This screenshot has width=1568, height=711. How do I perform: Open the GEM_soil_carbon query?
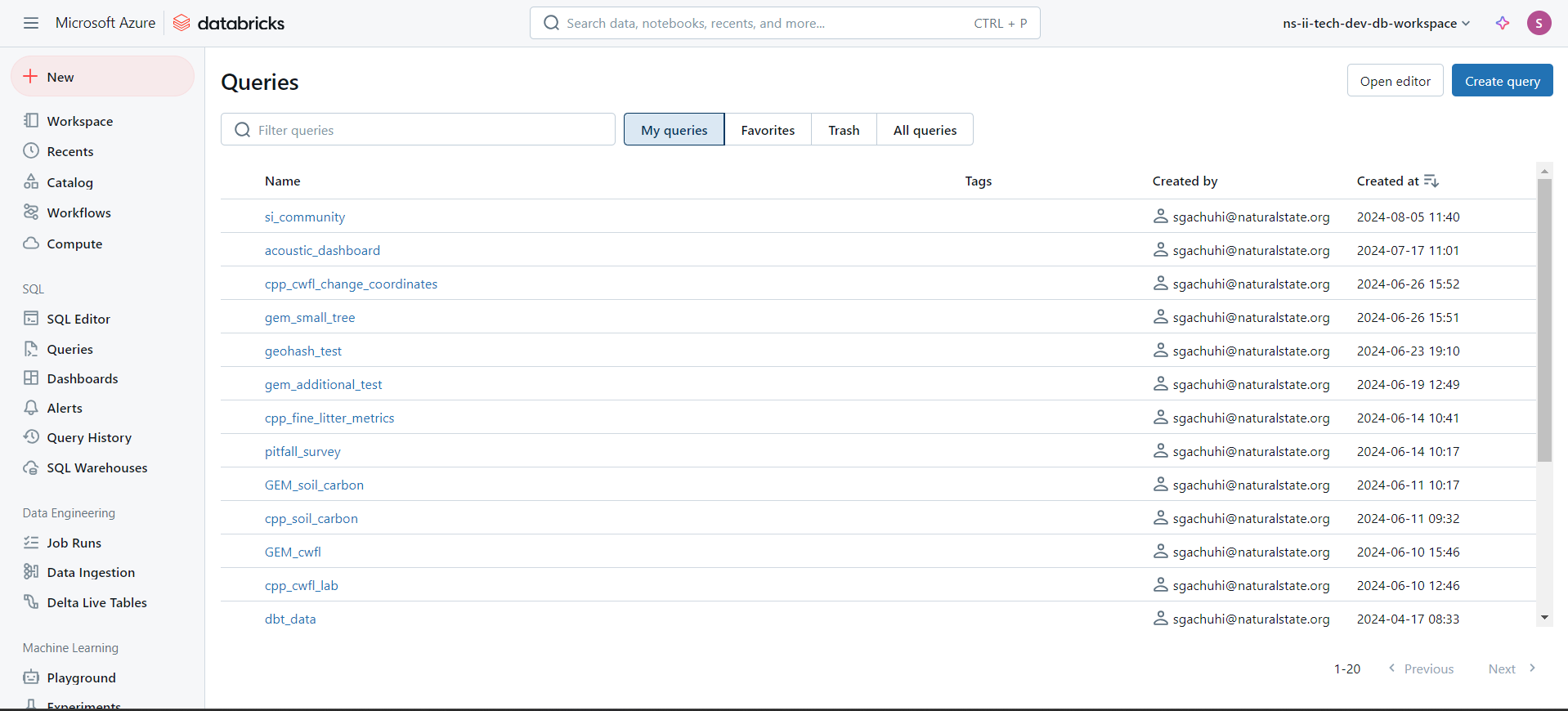coord(314,485)
